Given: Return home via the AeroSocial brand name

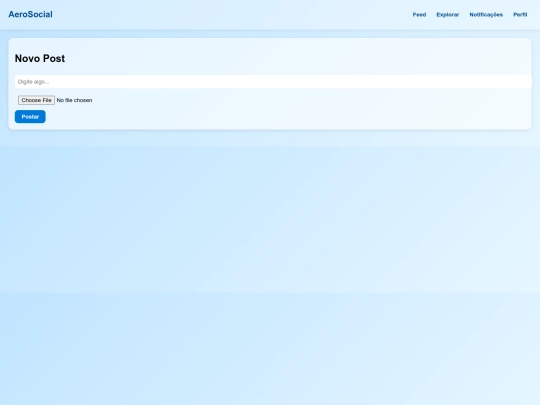Looking at the screenshot, I should (30, 14).
